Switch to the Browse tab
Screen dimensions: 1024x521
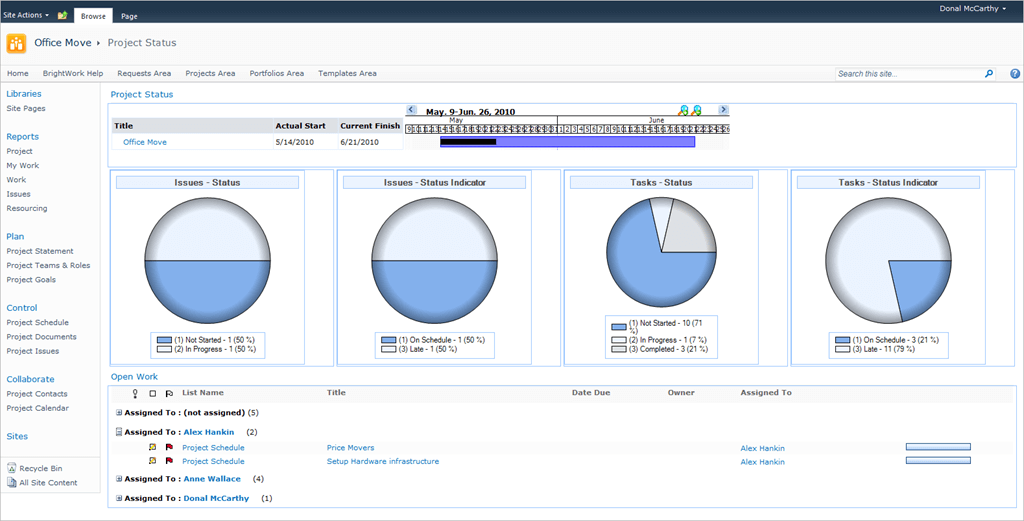pyautogui.click(x=93, y=16)
